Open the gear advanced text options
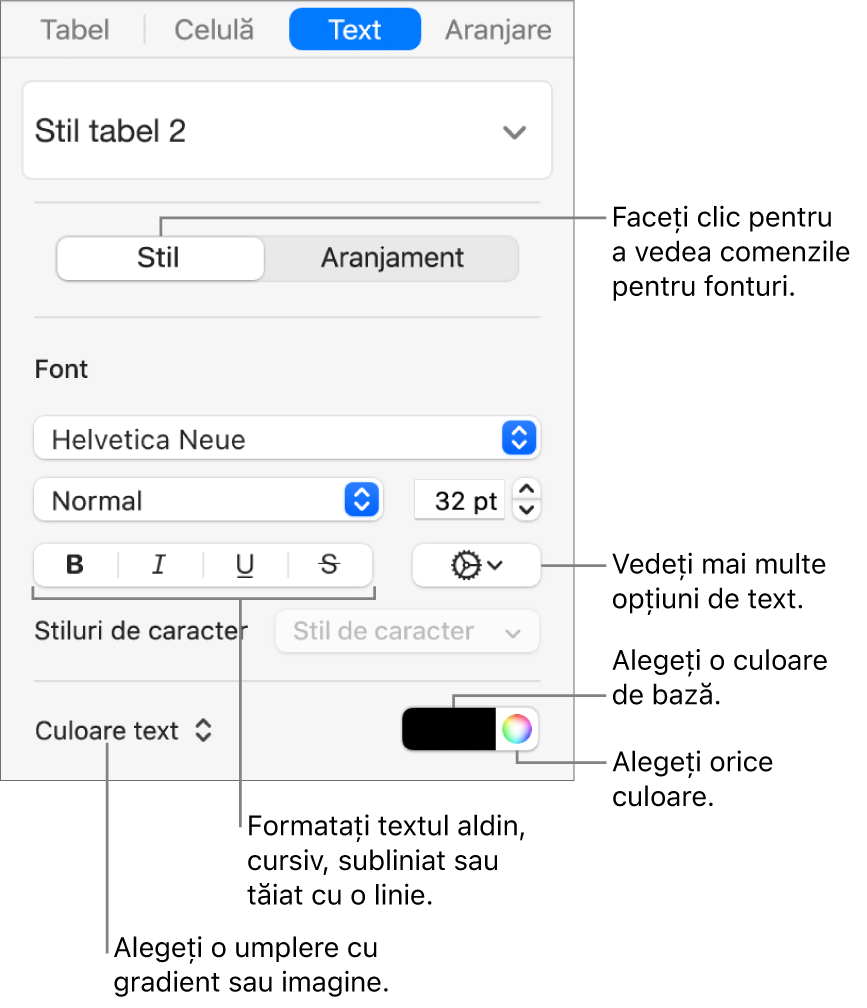This screenshot has width=867, height=1008. 476,565
